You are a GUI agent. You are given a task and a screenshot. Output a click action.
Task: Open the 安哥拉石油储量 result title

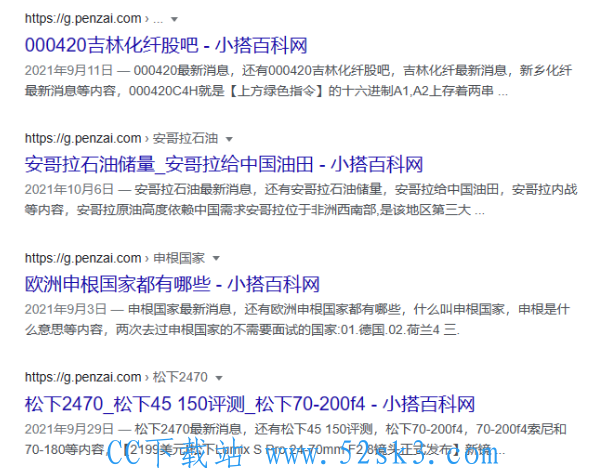pyautogui.click(x=224, y=164)
